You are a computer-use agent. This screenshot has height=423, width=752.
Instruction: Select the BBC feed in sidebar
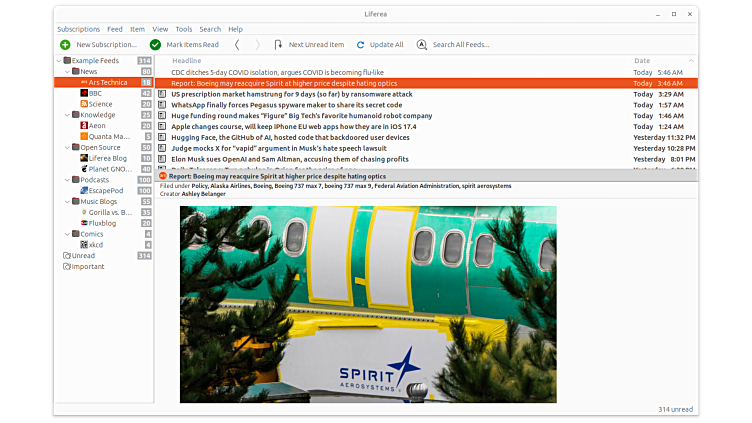coord(95,93)
